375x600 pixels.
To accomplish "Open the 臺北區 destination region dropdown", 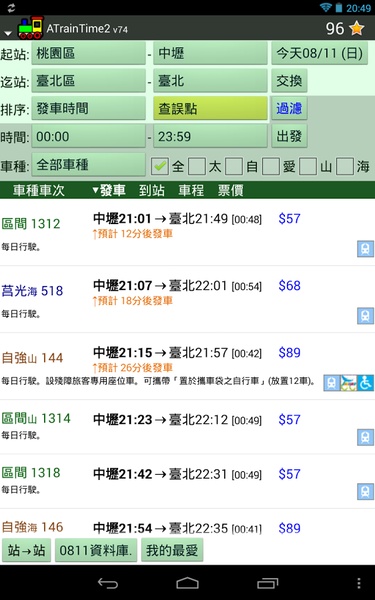I will (88, 81).
